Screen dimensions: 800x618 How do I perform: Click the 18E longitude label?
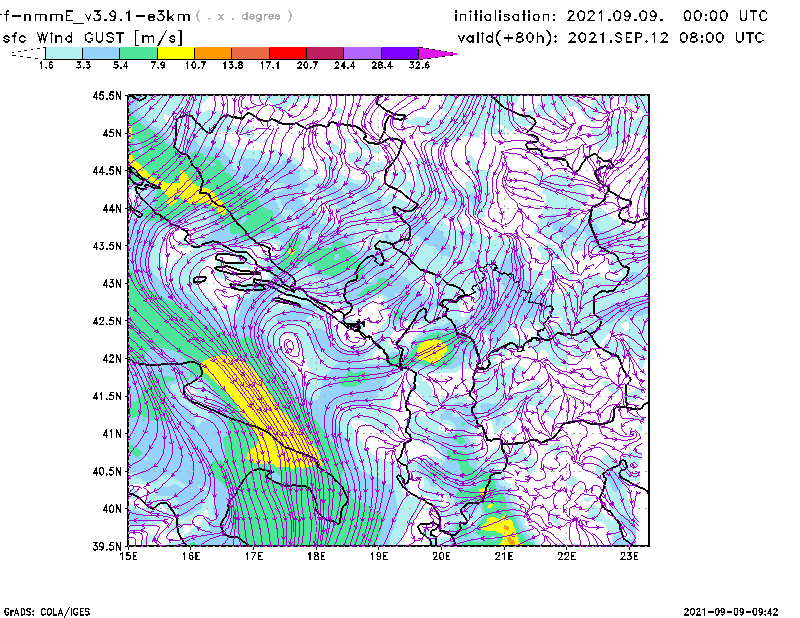tap(316, 556)
